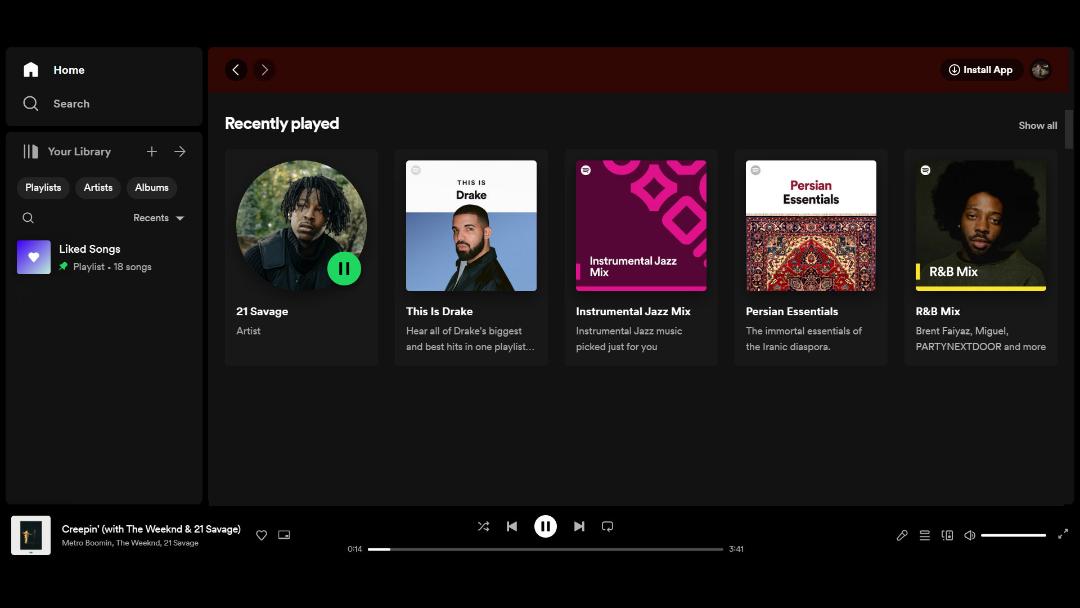This screenshot has width=1080, height=608.
Task: Click Show all for Recently played
Action: pos(1037,125)
